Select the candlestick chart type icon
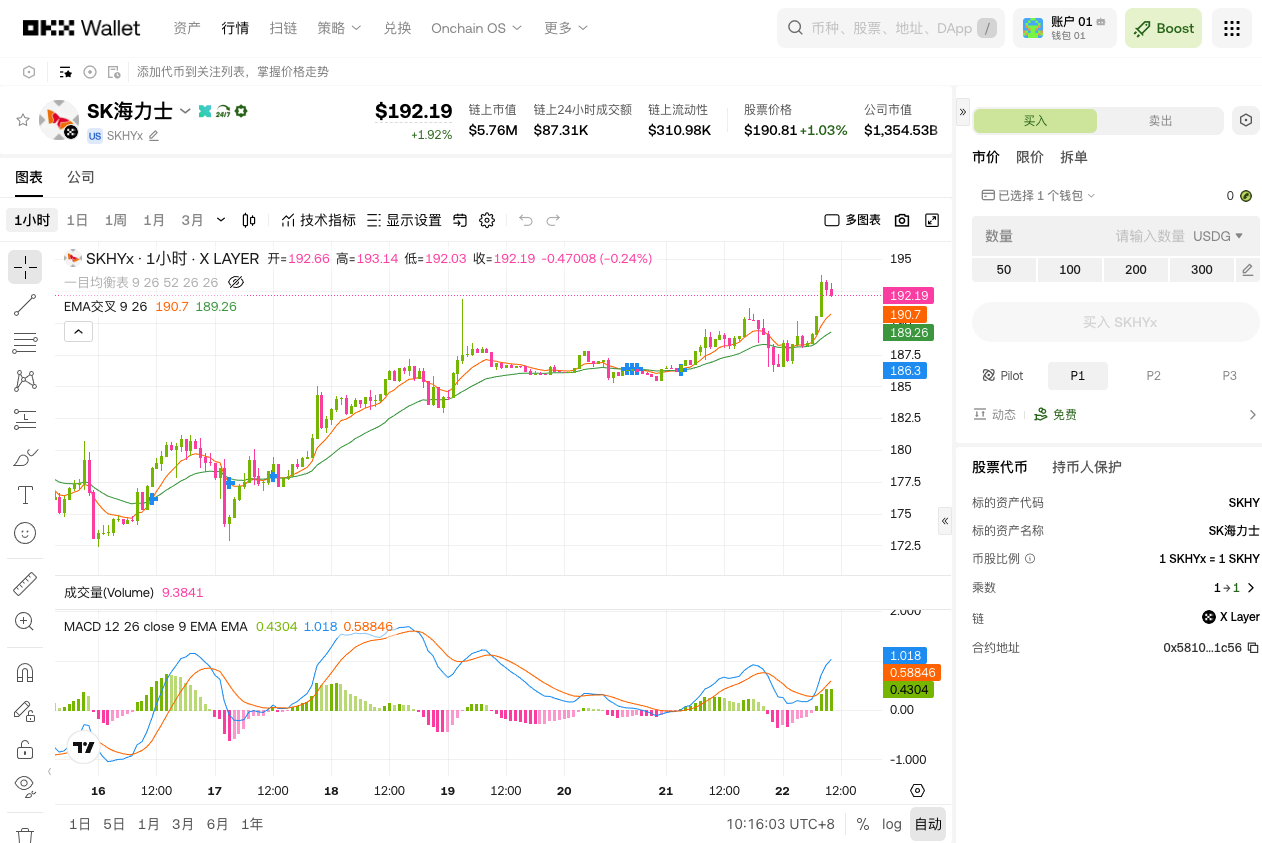The height and width of the screenshot is (843, 1262). [249, 220]
